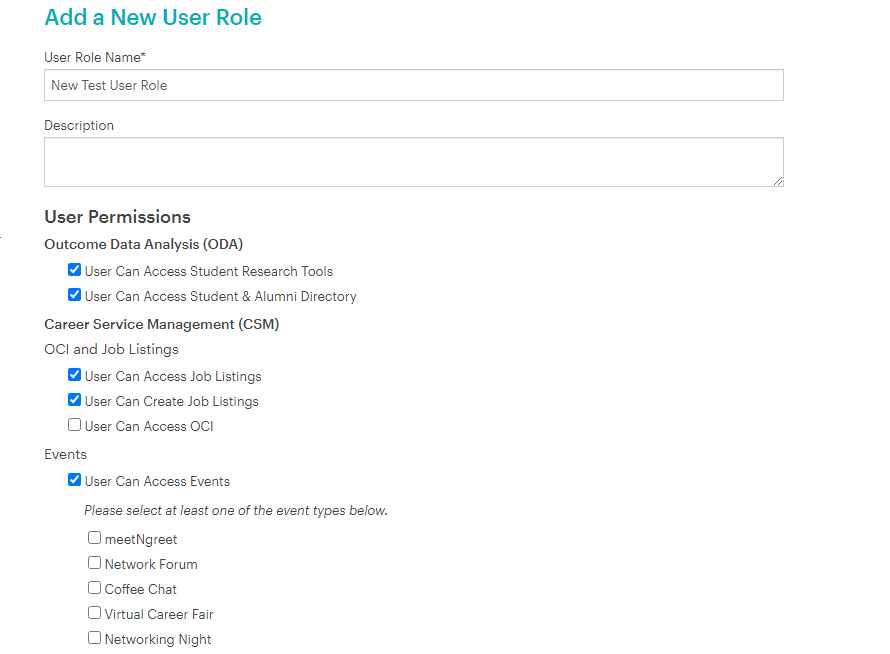Check the meetNgreet event type checkbox
Image resolution: width=890 pixels, height=654 pixels.
coord(95,538)
